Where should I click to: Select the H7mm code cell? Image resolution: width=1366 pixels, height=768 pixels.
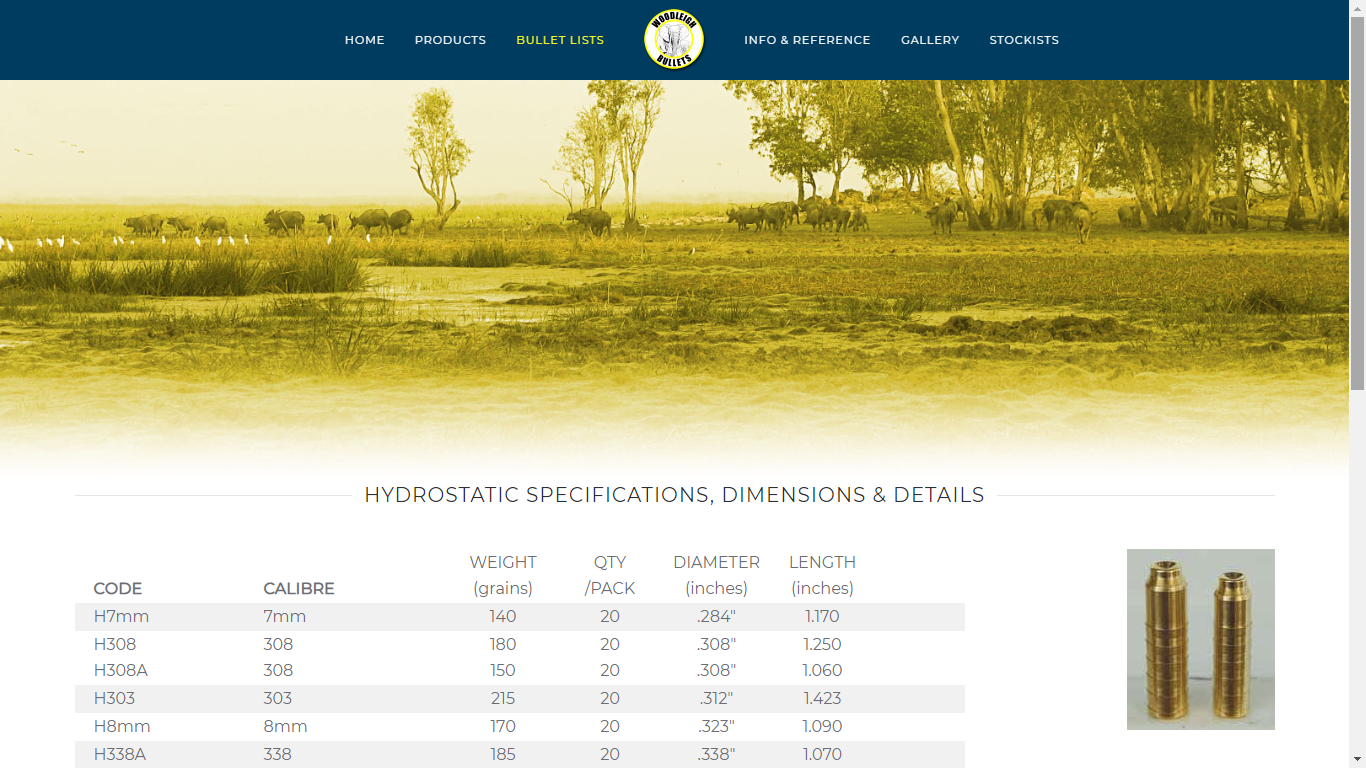121,617
